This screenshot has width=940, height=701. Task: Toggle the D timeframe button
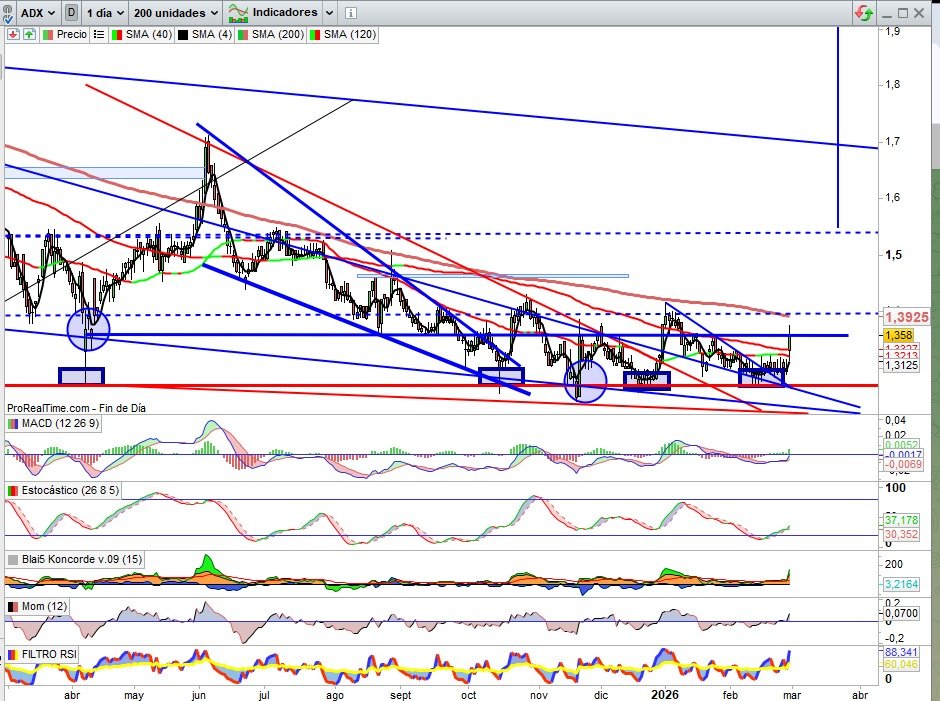tap(71, 13)
